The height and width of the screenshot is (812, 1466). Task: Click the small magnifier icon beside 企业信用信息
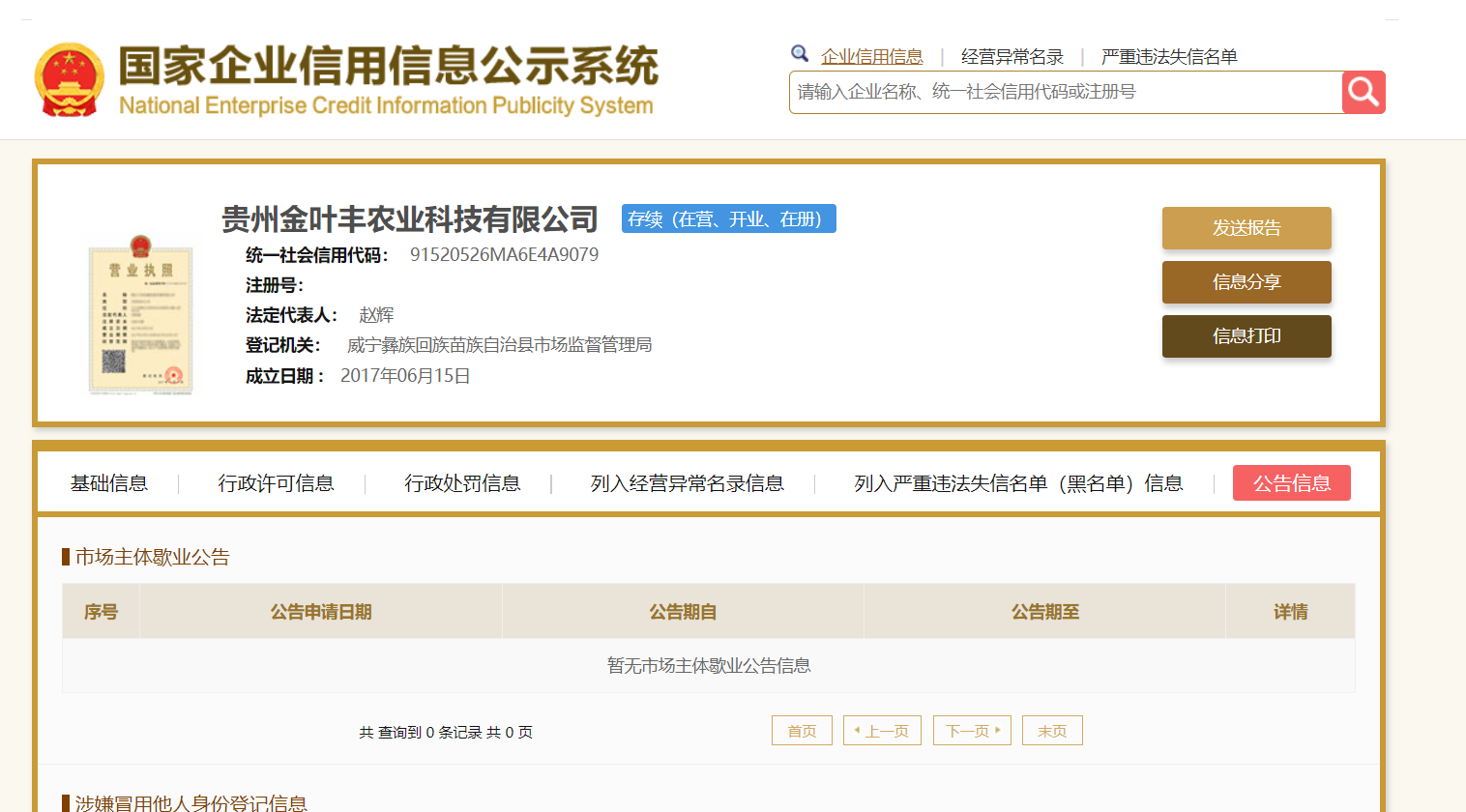[800, 54]
